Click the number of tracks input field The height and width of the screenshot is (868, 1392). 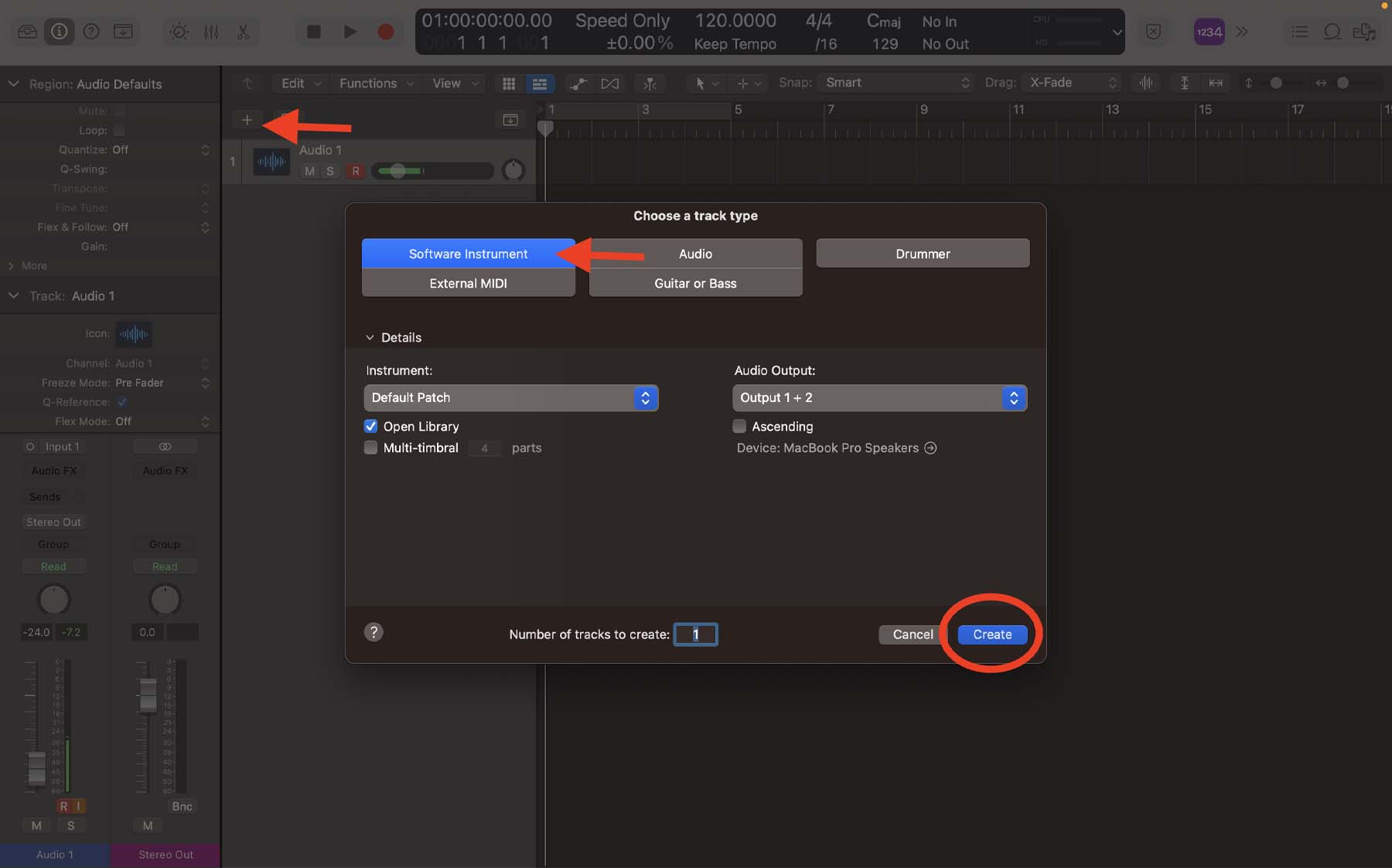(695, 635)
